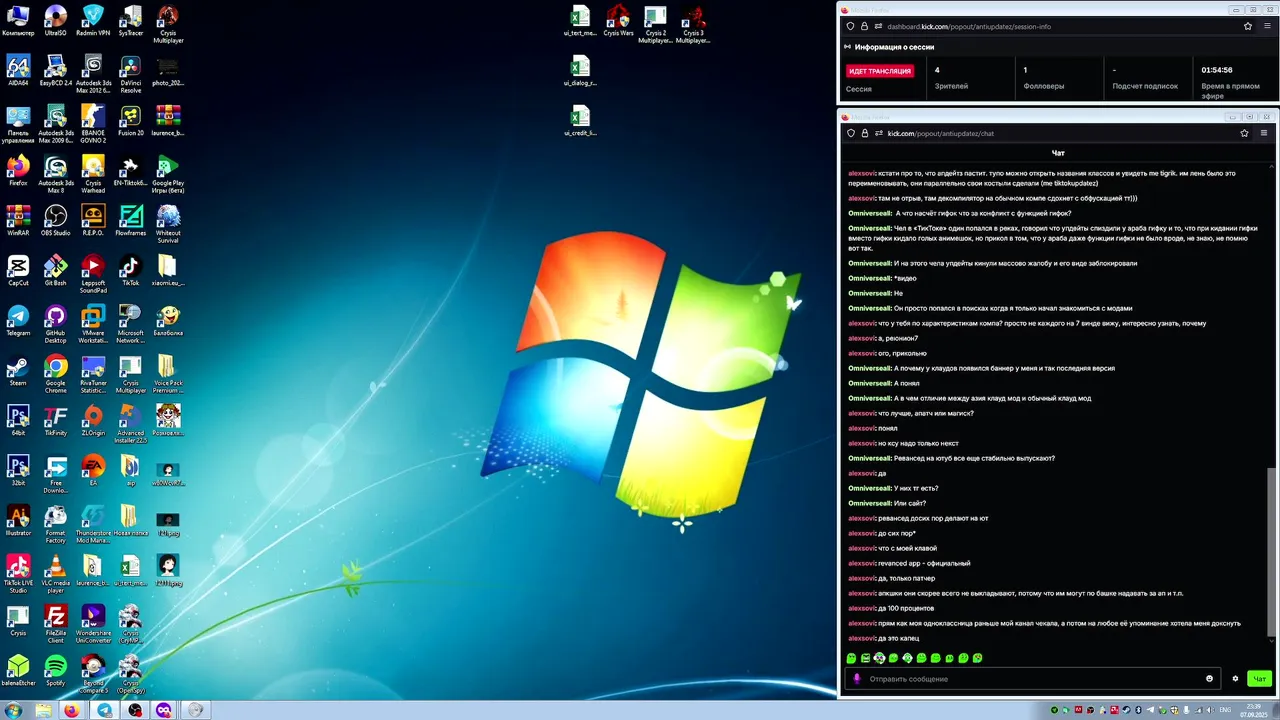Image resolution: width=1280 pixels, height=720 pixels.
Task: Open the chat browser window hamburger menu
Action: click(x=1264, y=133)
